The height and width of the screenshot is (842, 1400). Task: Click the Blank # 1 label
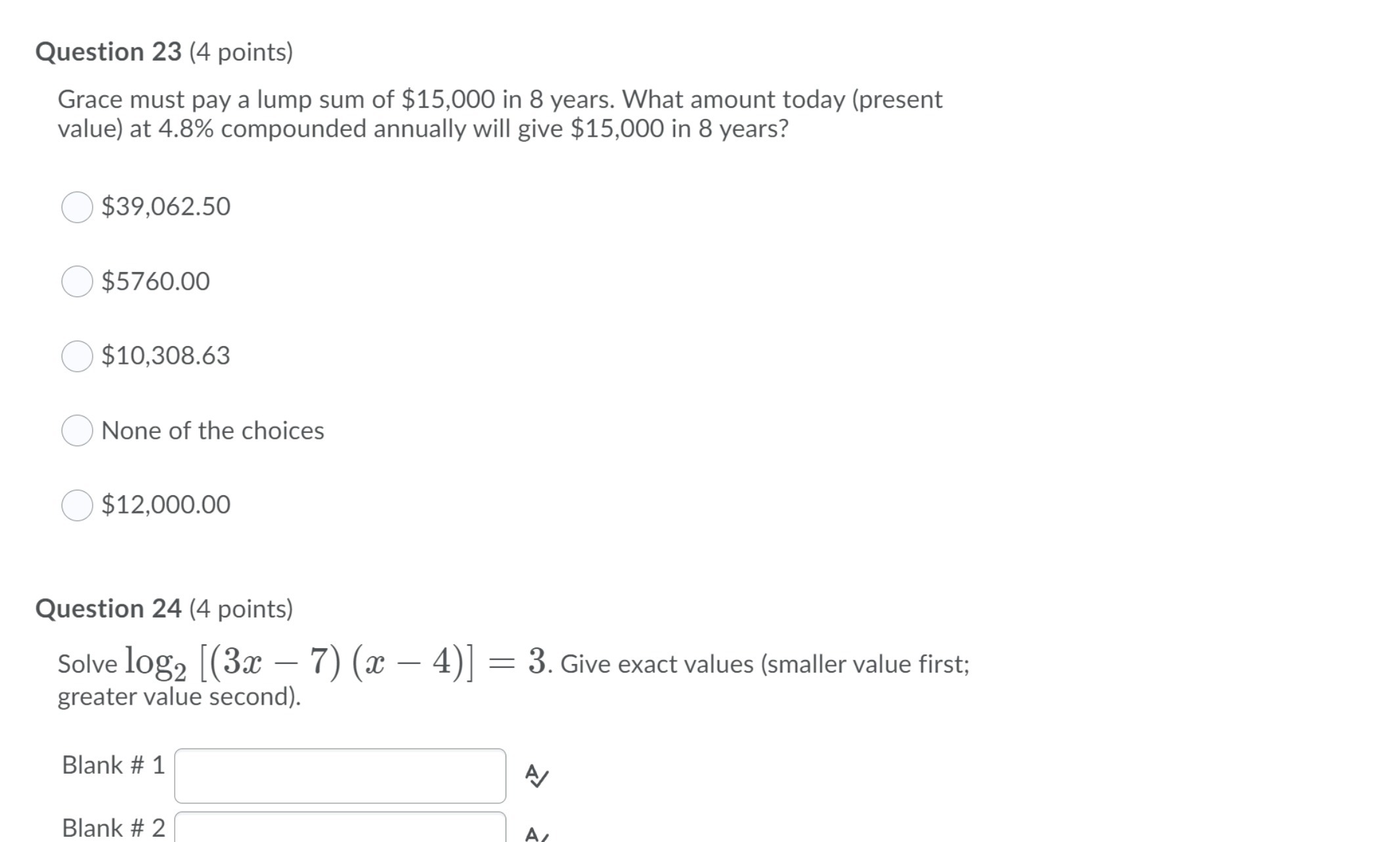coord(112,764)
